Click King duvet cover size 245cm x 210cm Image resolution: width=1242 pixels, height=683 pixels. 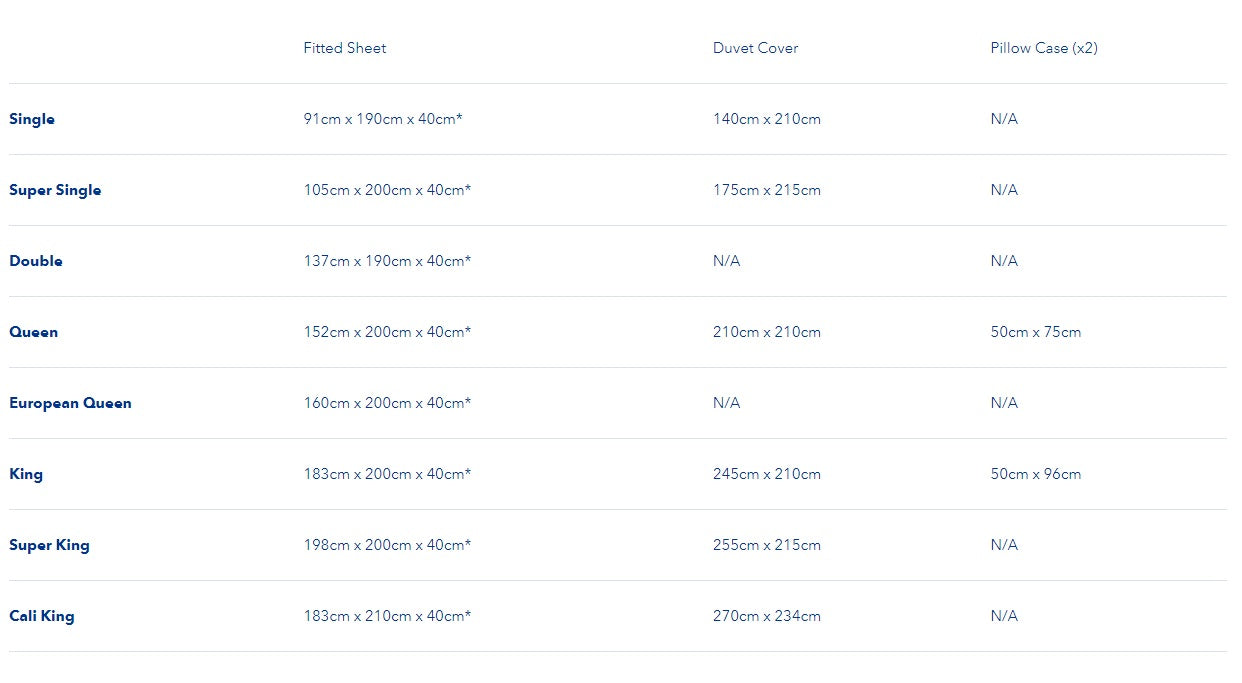point(766,474)
